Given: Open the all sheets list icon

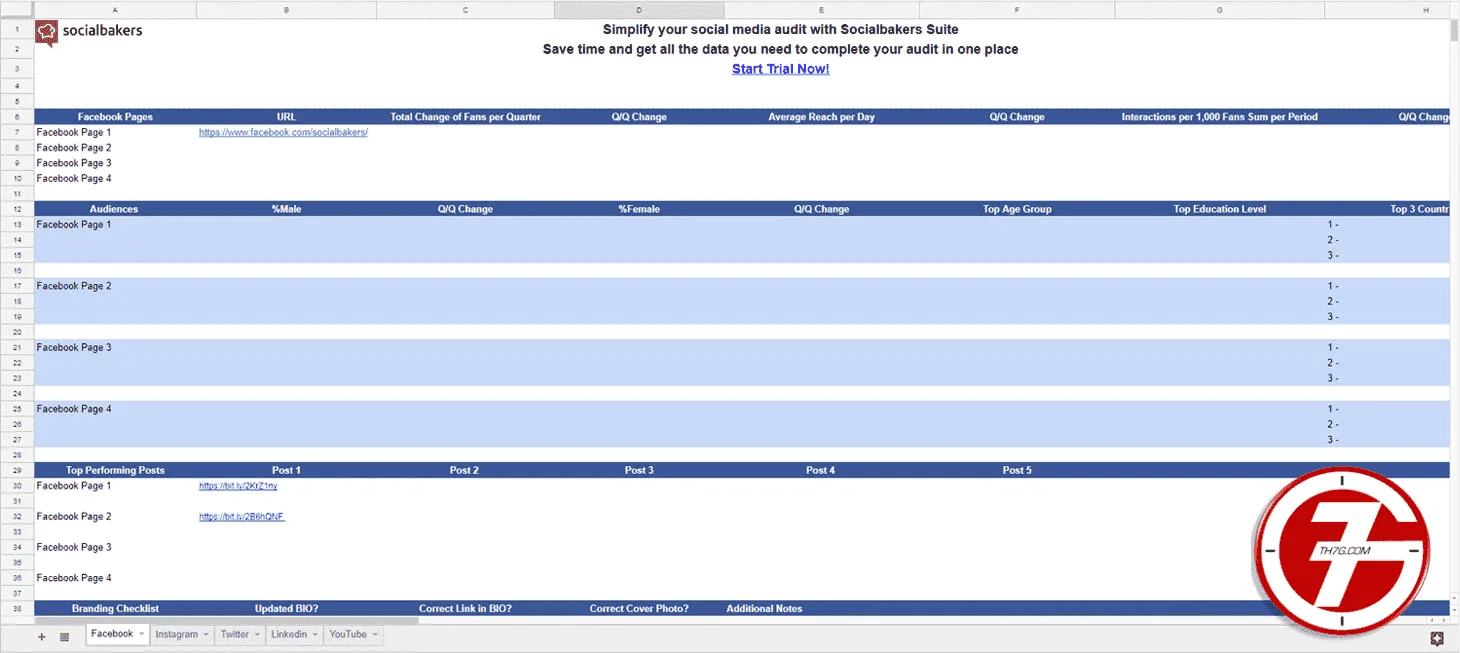Looking at the screenshot, I should click(x=64, y=637).
